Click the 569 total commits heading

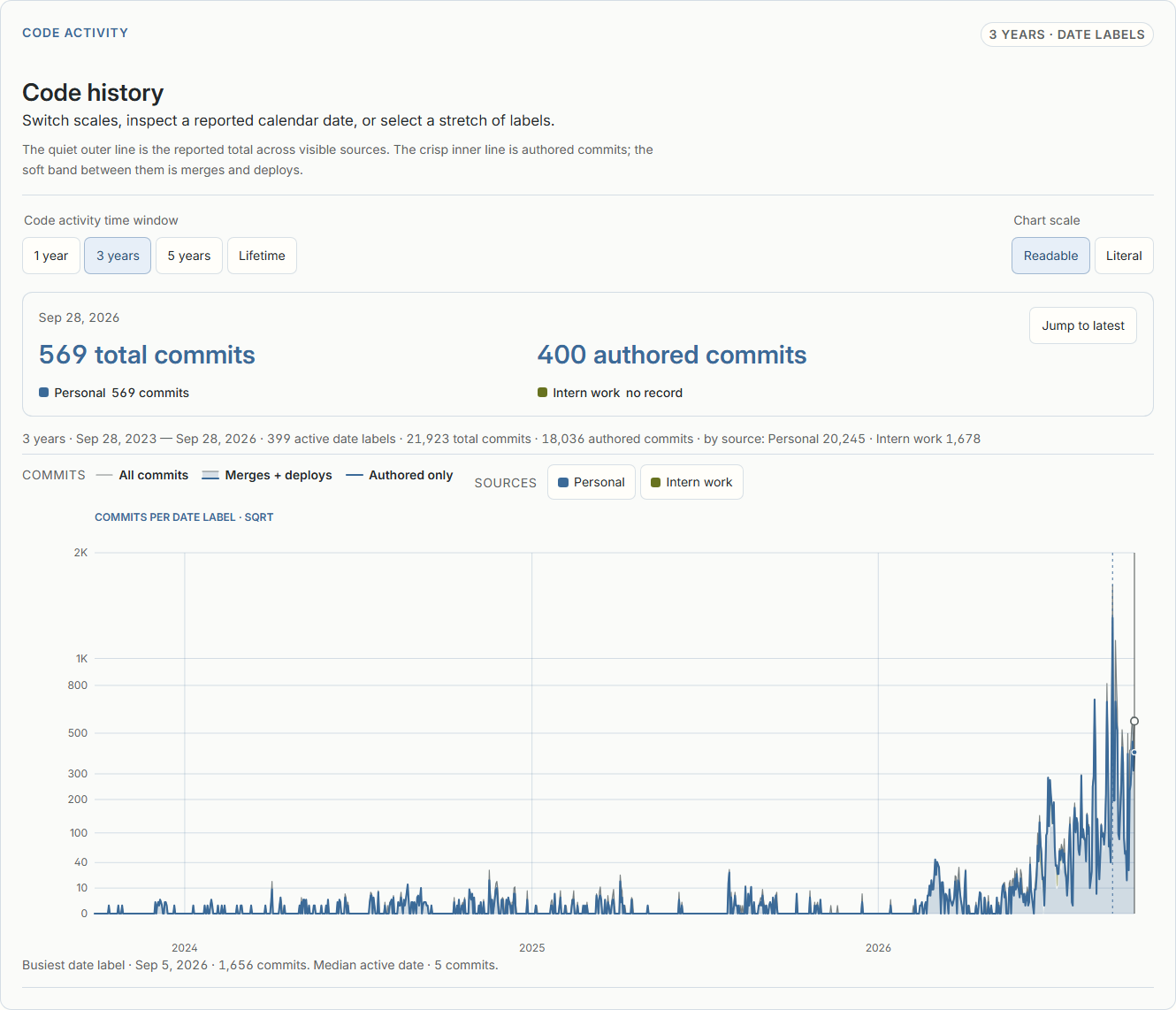coord(147,355)
